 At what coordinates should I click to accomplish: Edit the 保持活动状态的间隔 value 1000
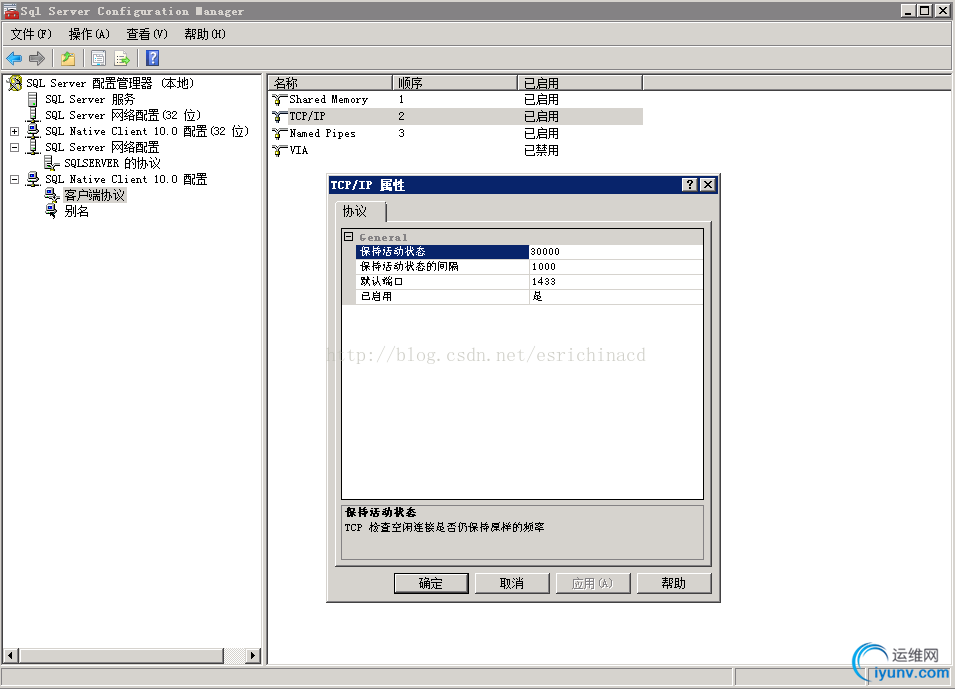[615, 266]
